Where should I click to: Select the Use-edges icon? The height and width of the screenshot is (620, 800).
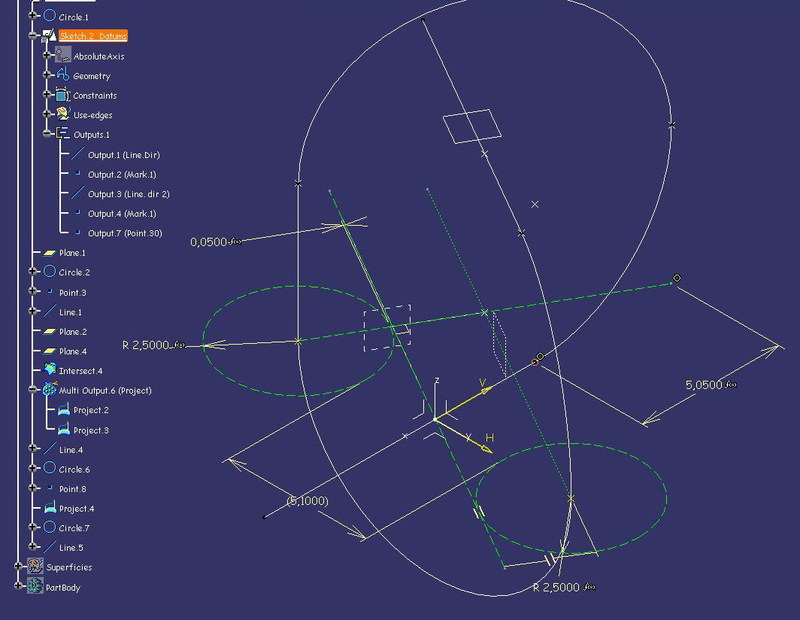point(63,115)
